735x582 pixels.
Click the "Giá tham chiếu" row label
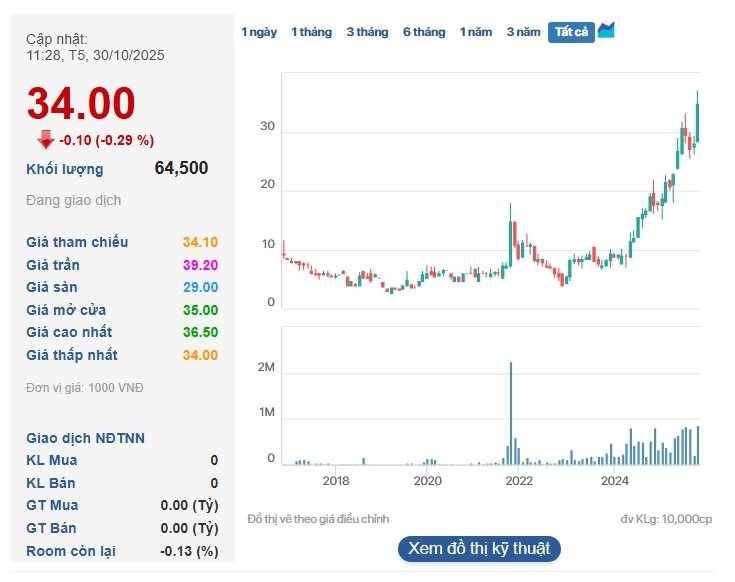point(77,242)
